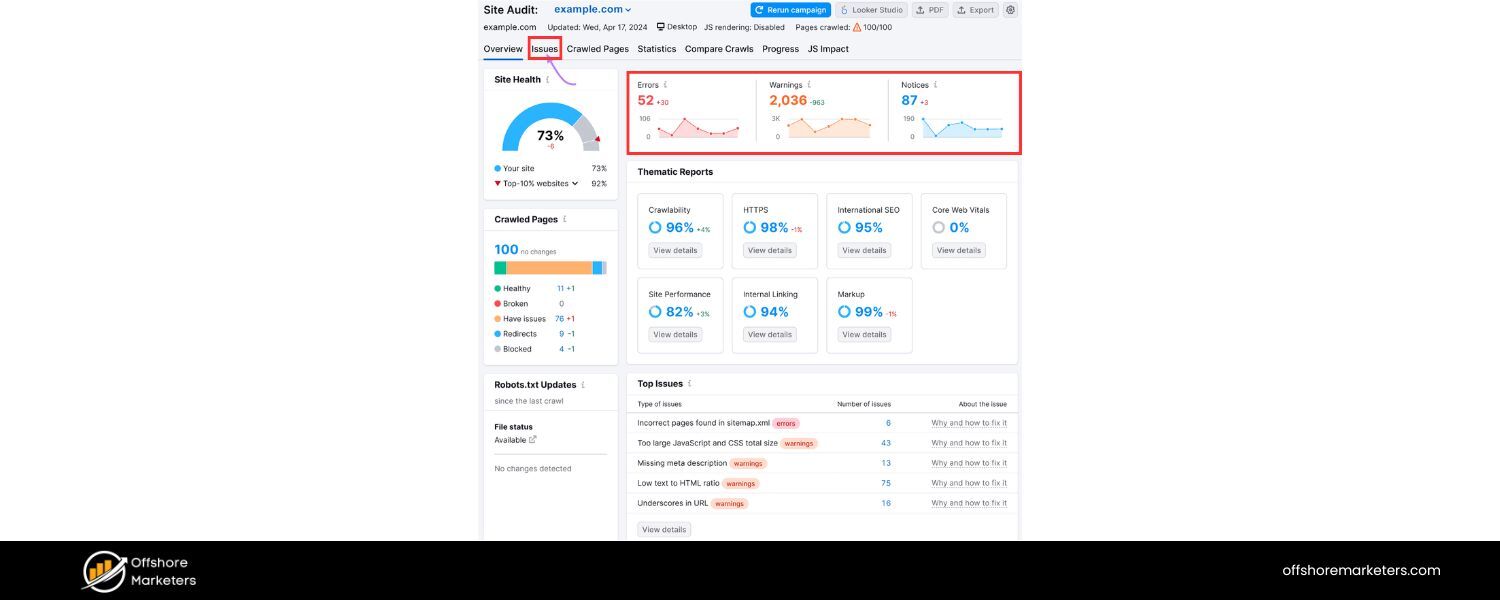The height and width of the screenshot is (600, 1500).
Task: Click the info icon beside Errors
Action: point(665,85)
